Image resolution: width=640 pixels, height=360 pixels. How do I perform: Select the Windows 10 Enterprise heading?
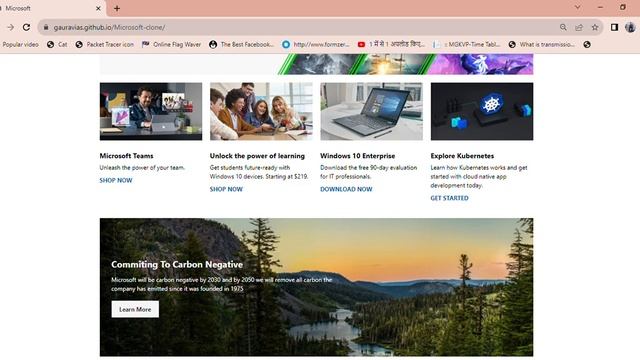[358, 156]
